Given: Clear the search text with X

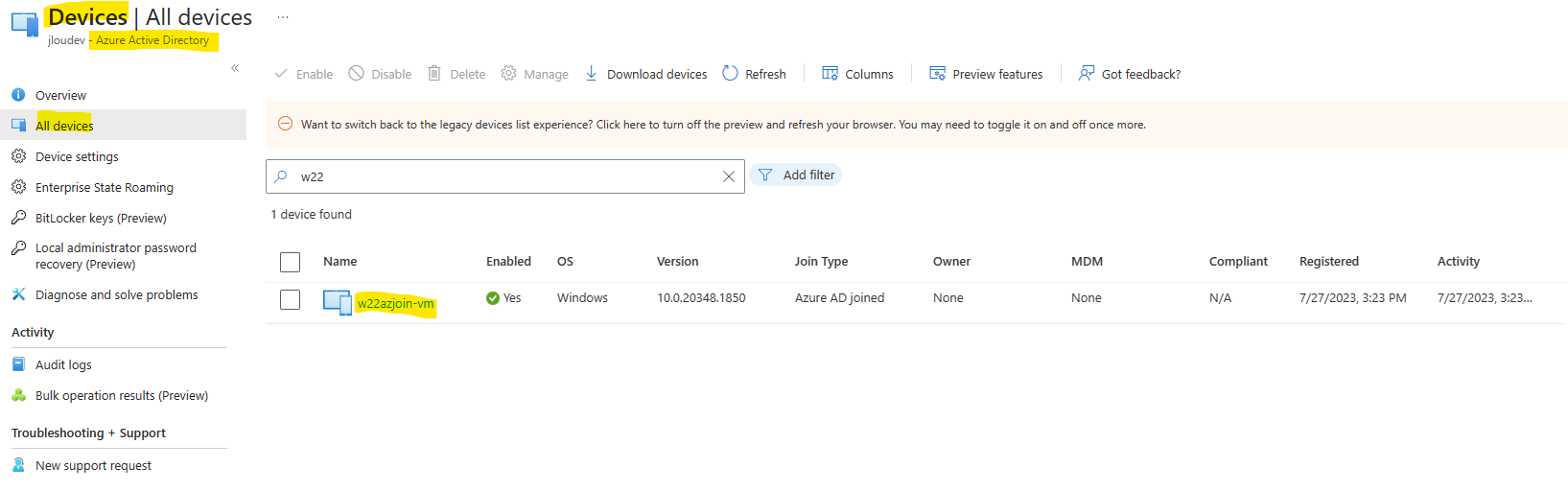Looking at the screenshot, I should (729, 176).
